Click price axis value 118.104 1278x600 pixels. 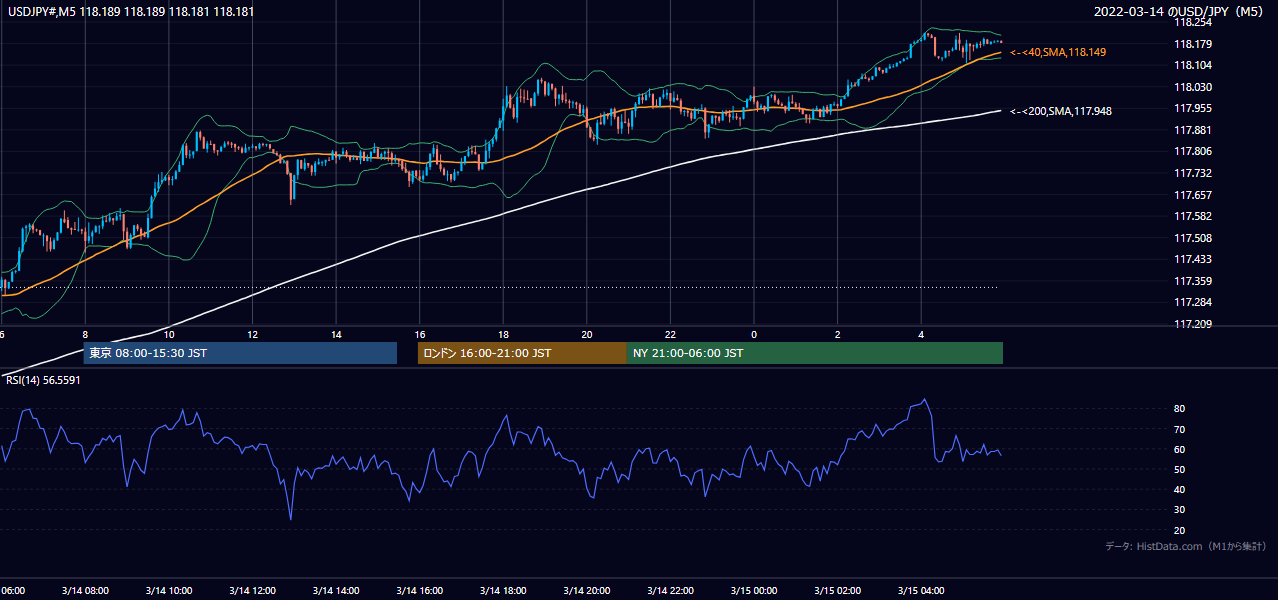click(x=1193, y=65)
